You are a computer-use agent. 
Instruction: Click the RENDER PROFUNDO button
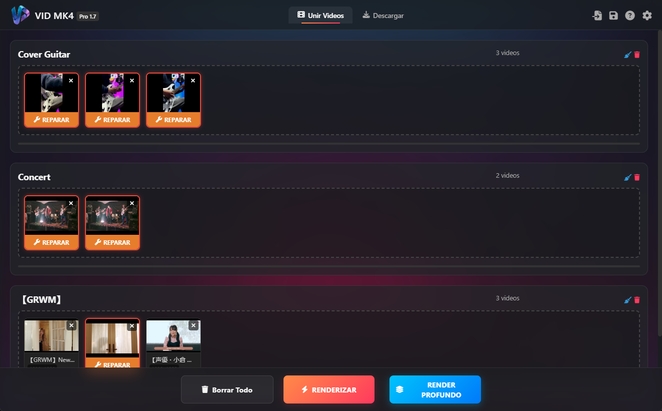click(x=435, y=389)
